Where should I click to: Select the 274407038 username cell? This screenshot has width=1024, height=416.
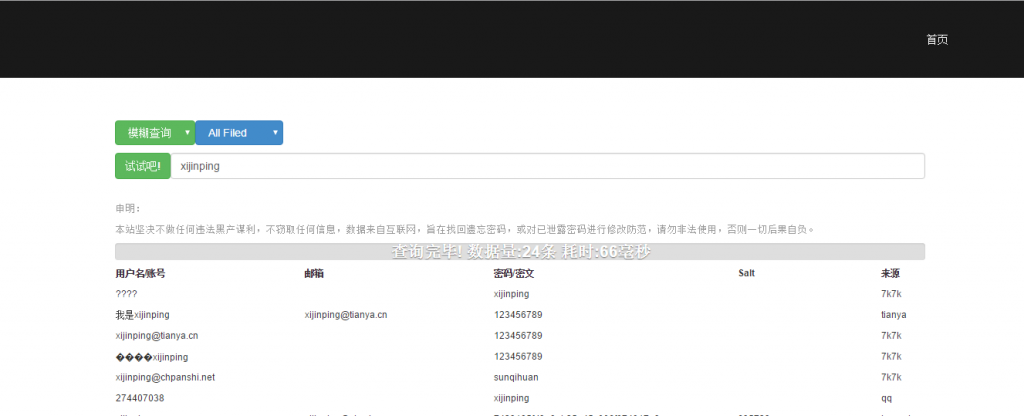(x=139, y=398)
